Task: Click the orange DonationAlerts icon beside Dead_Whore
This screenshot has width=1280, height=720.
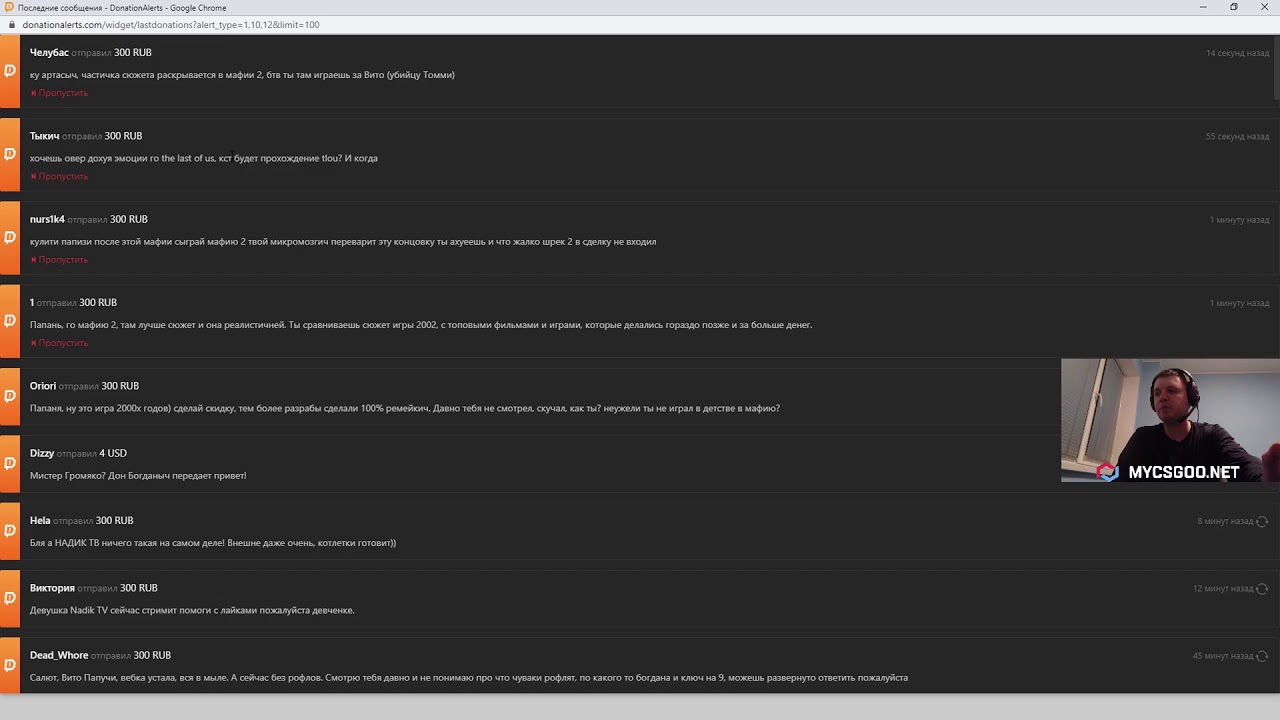Action: [10, 665]
